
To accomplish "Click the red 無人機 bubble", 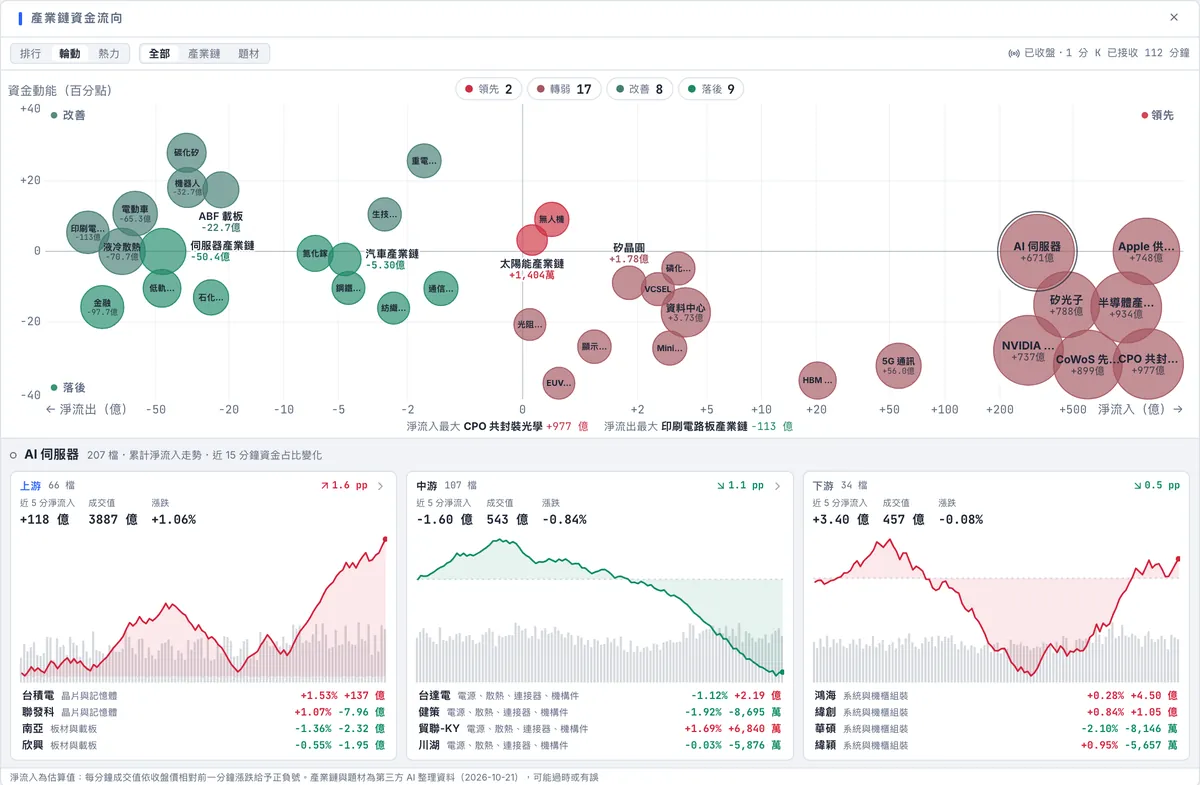I will (551, 219).
